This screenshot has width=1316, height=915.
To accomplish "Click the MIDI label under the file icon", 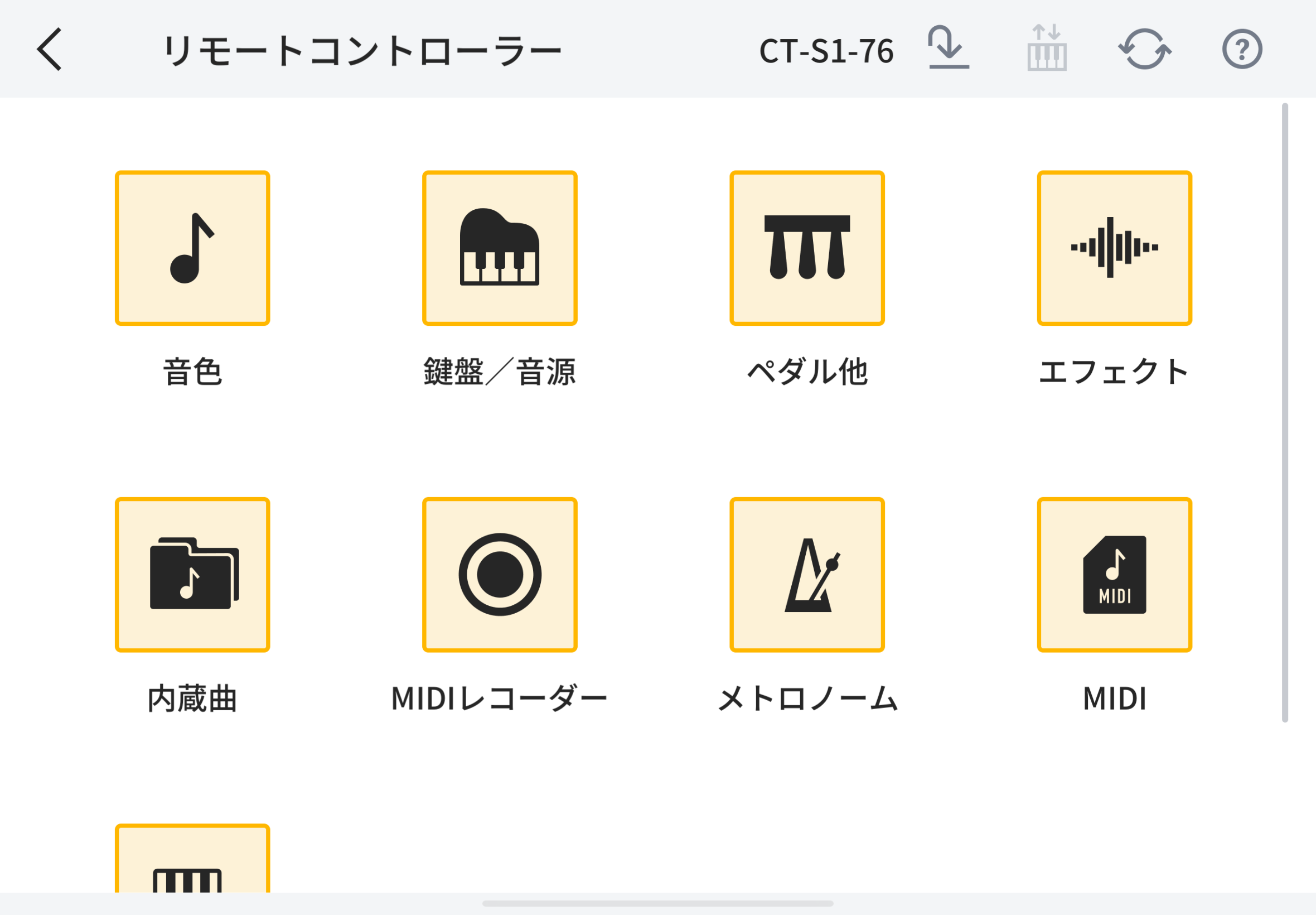I will (1114, 699).
